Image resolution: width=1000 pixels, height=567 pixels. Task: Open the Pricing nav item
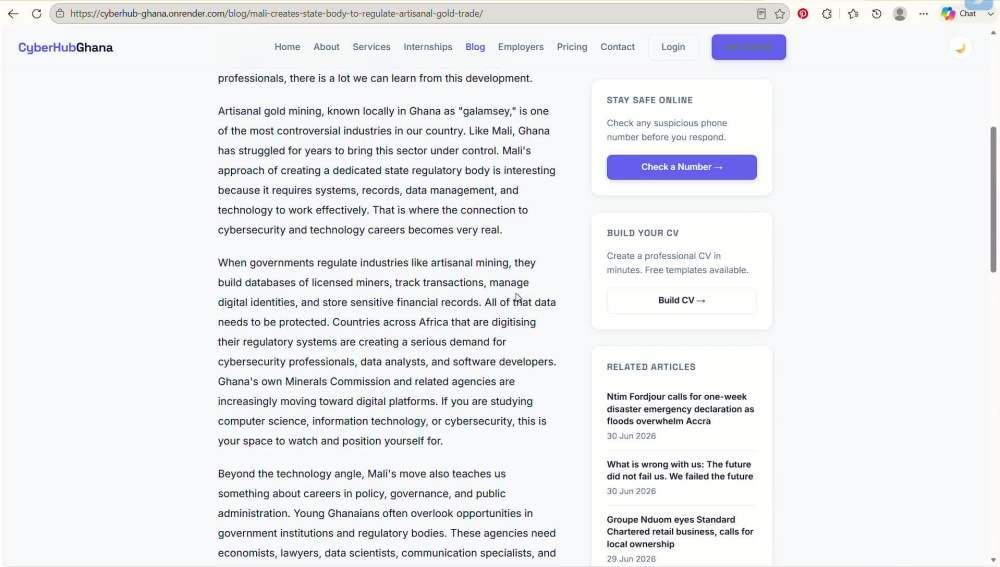tap(571, 47)
